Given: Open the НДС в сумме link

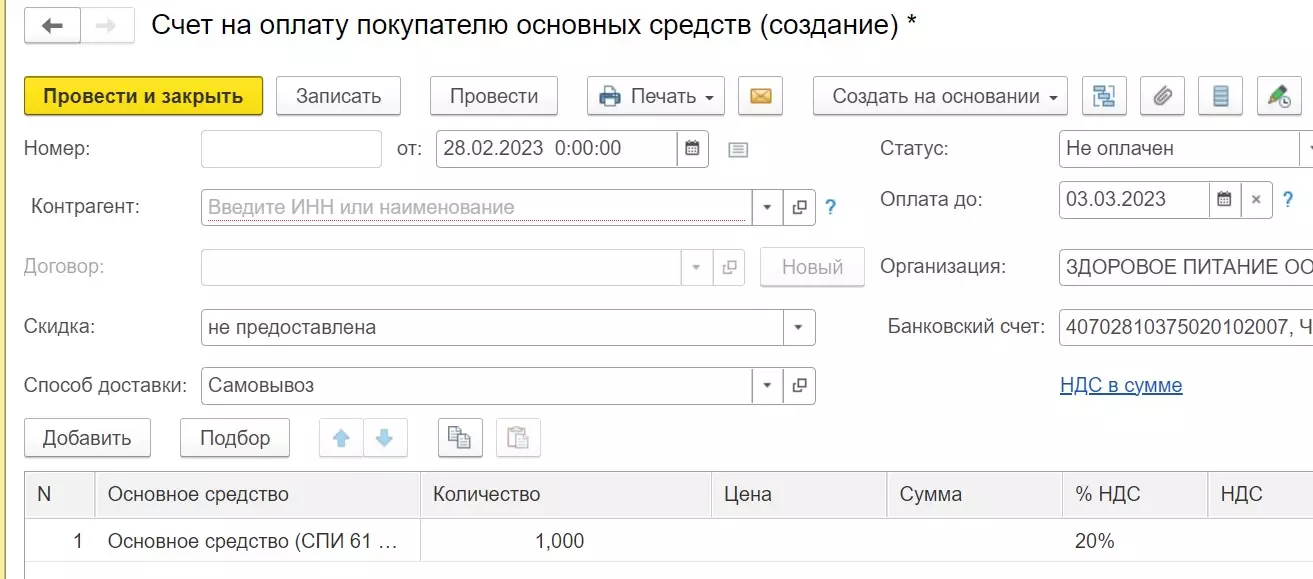Looking at the screenshot, I should [1121, 386].
